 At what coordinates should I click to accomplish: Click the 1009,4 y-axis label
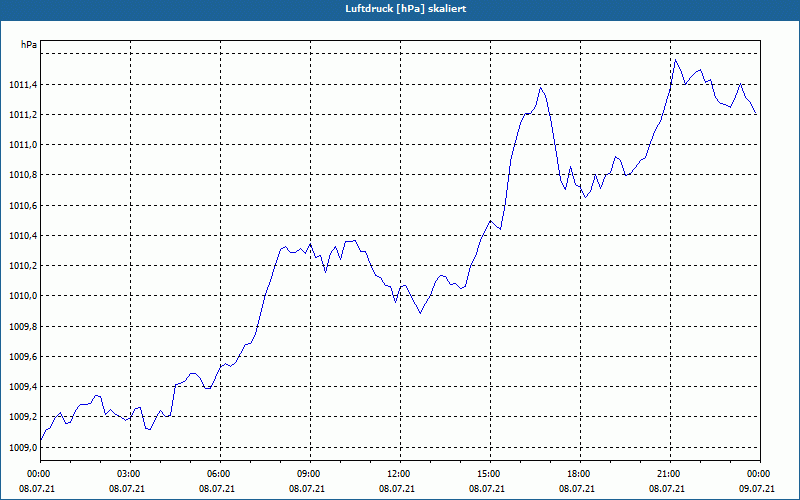(23, 387)
